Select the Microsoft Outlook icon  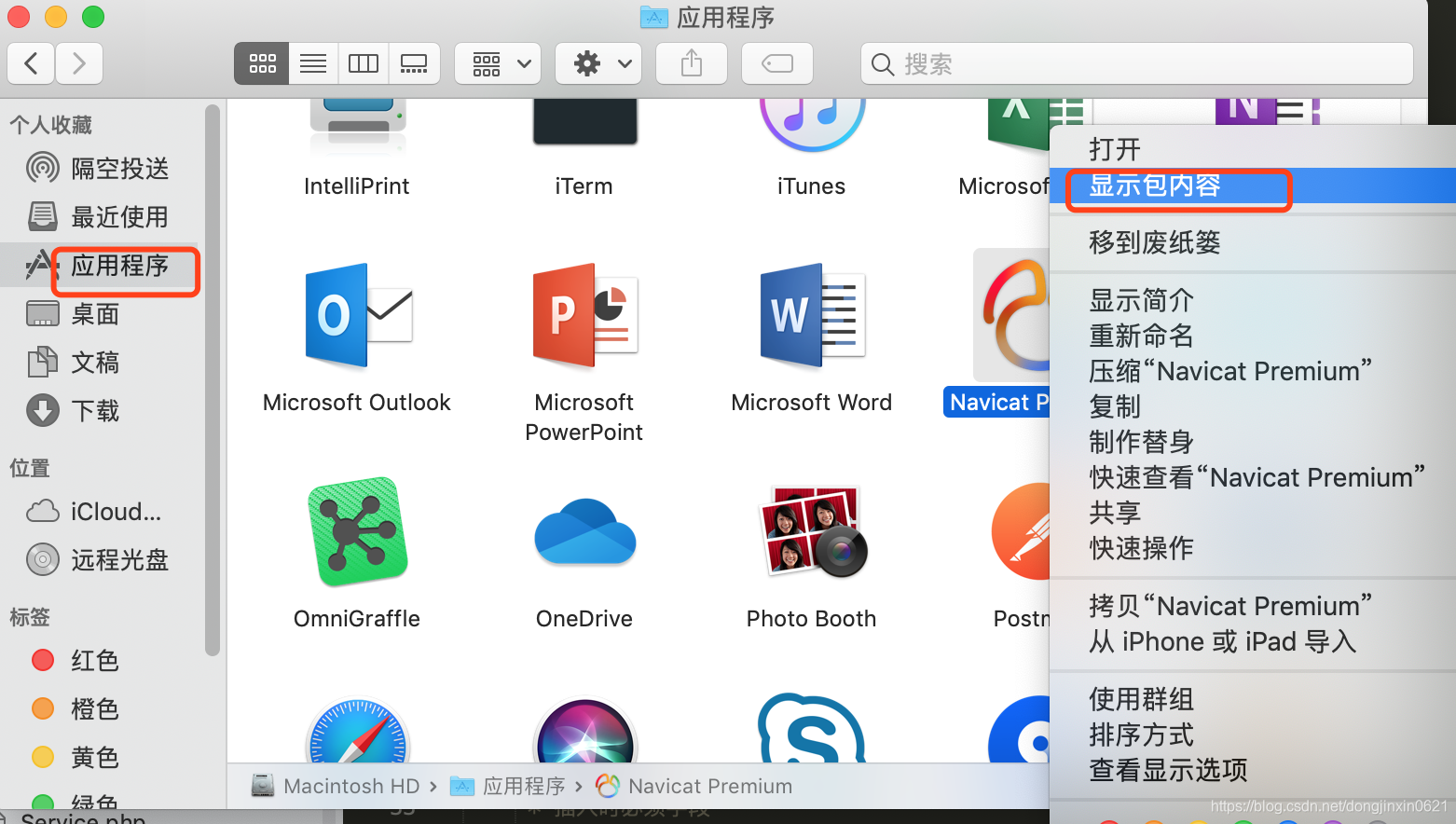(357, 316)
